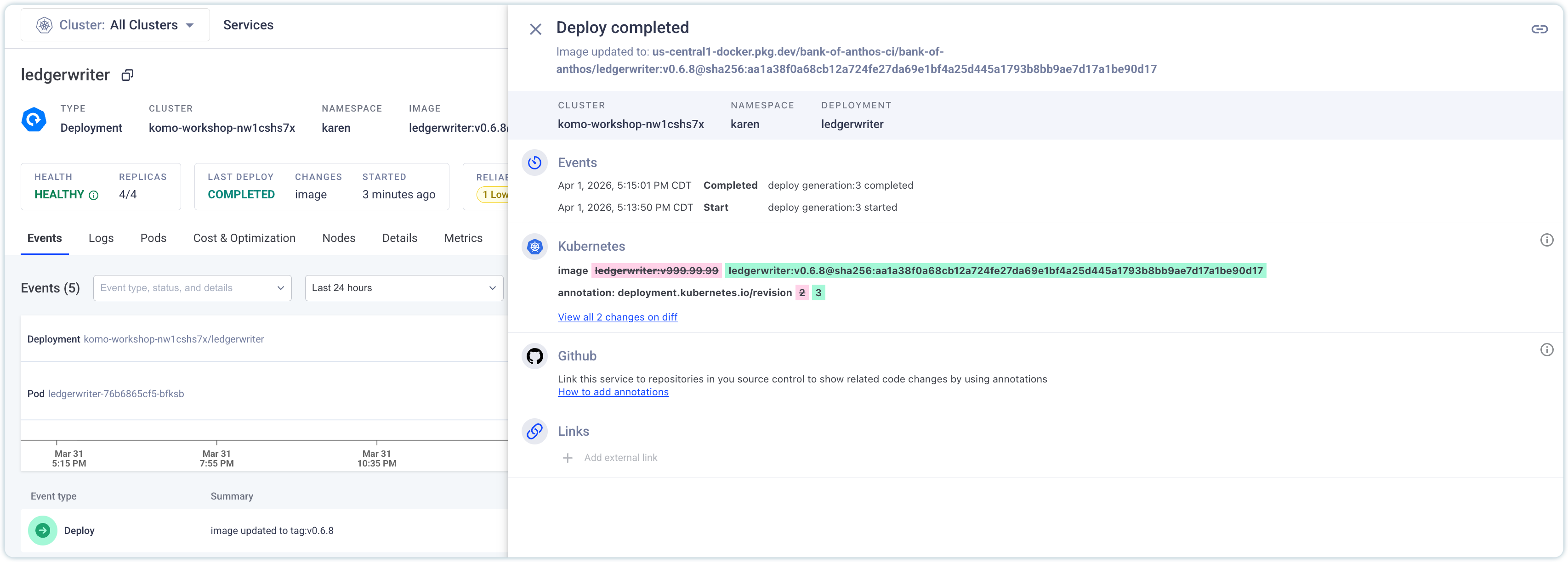
Task: Click cluster value komo-workshop-nw1cshs7x in panel
Action: pyautogui.click(x=631, y=124)
